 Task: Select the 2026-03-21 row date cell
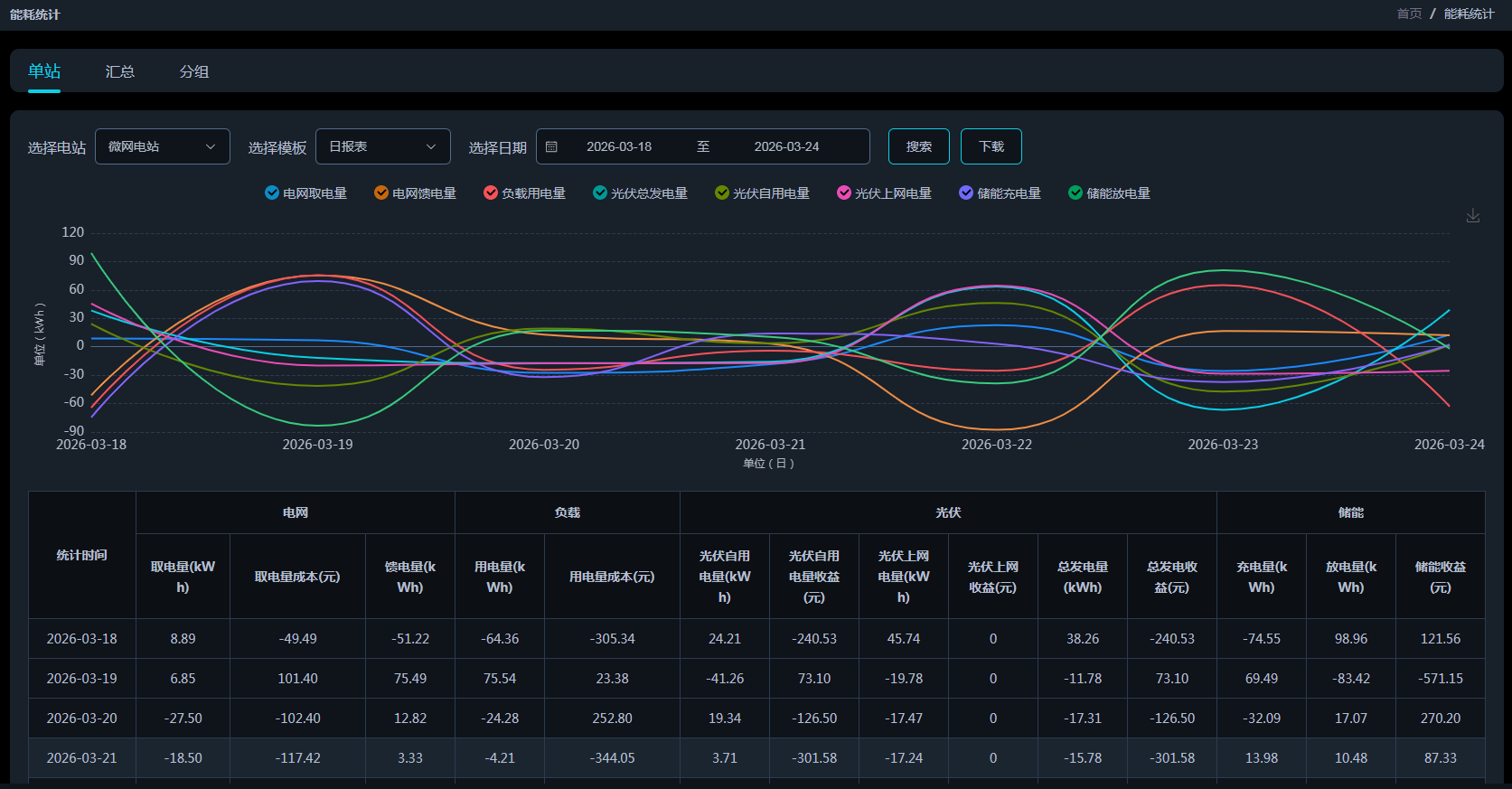[82, 758]
